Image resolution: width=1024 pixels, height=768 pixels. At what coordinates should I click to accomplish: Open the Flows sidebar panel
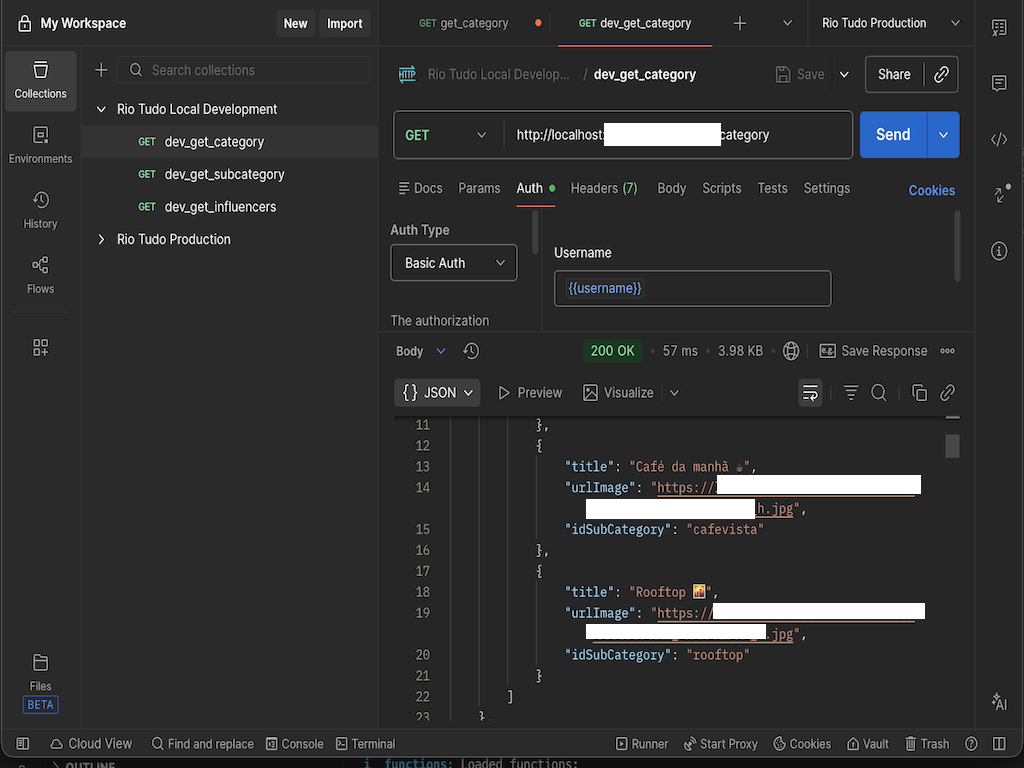click(x=40, y=275)
